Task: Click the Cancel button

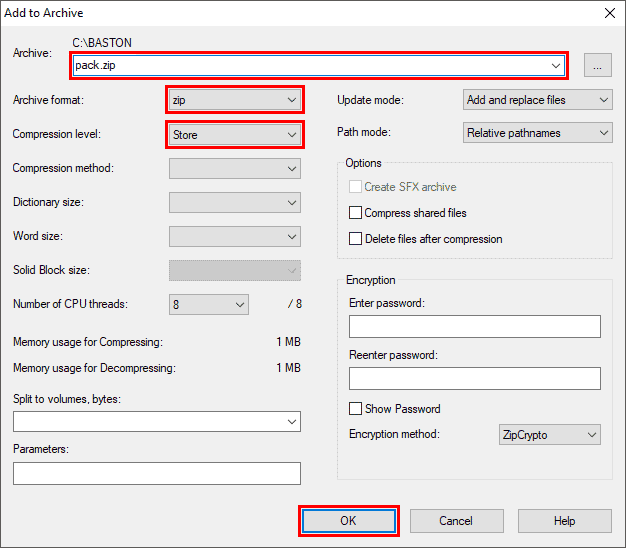Action: (x=456, y=521)
